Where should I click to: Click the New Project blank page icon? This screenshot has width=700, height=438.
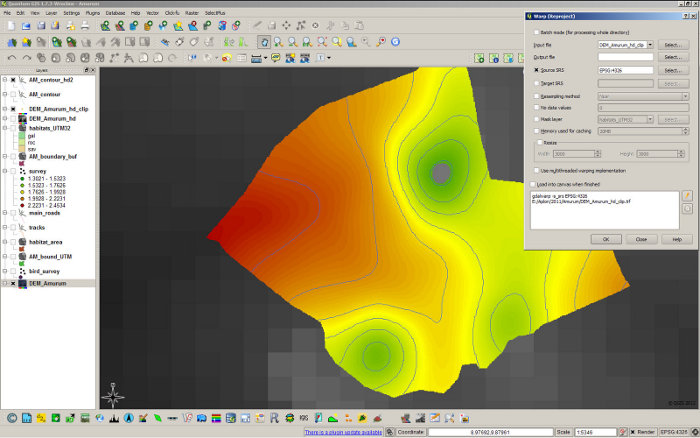[10, 26]
